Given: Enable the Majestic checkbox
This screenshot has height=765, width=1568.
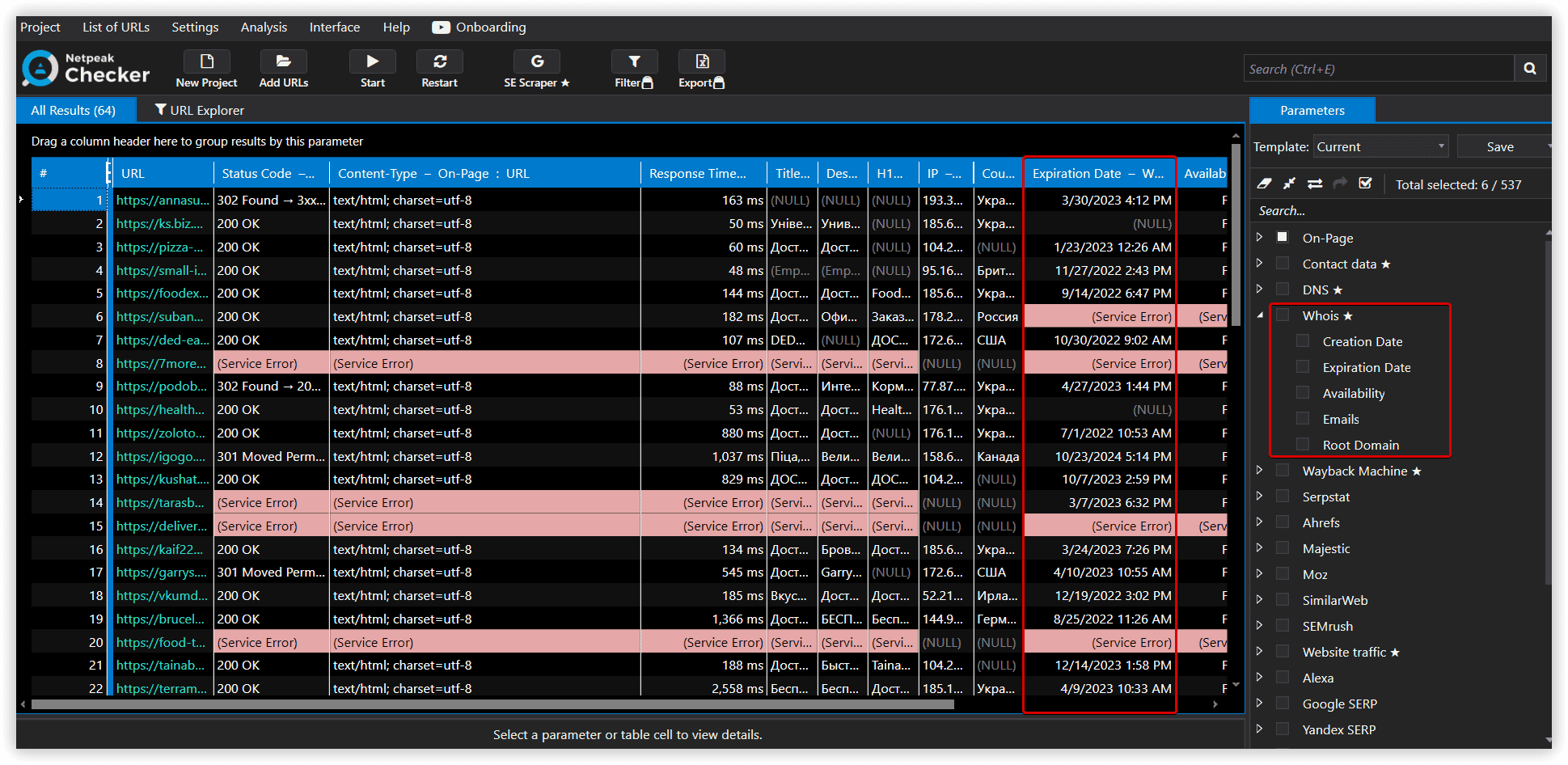Looking at the screenshot, I should coord(1283,548).
